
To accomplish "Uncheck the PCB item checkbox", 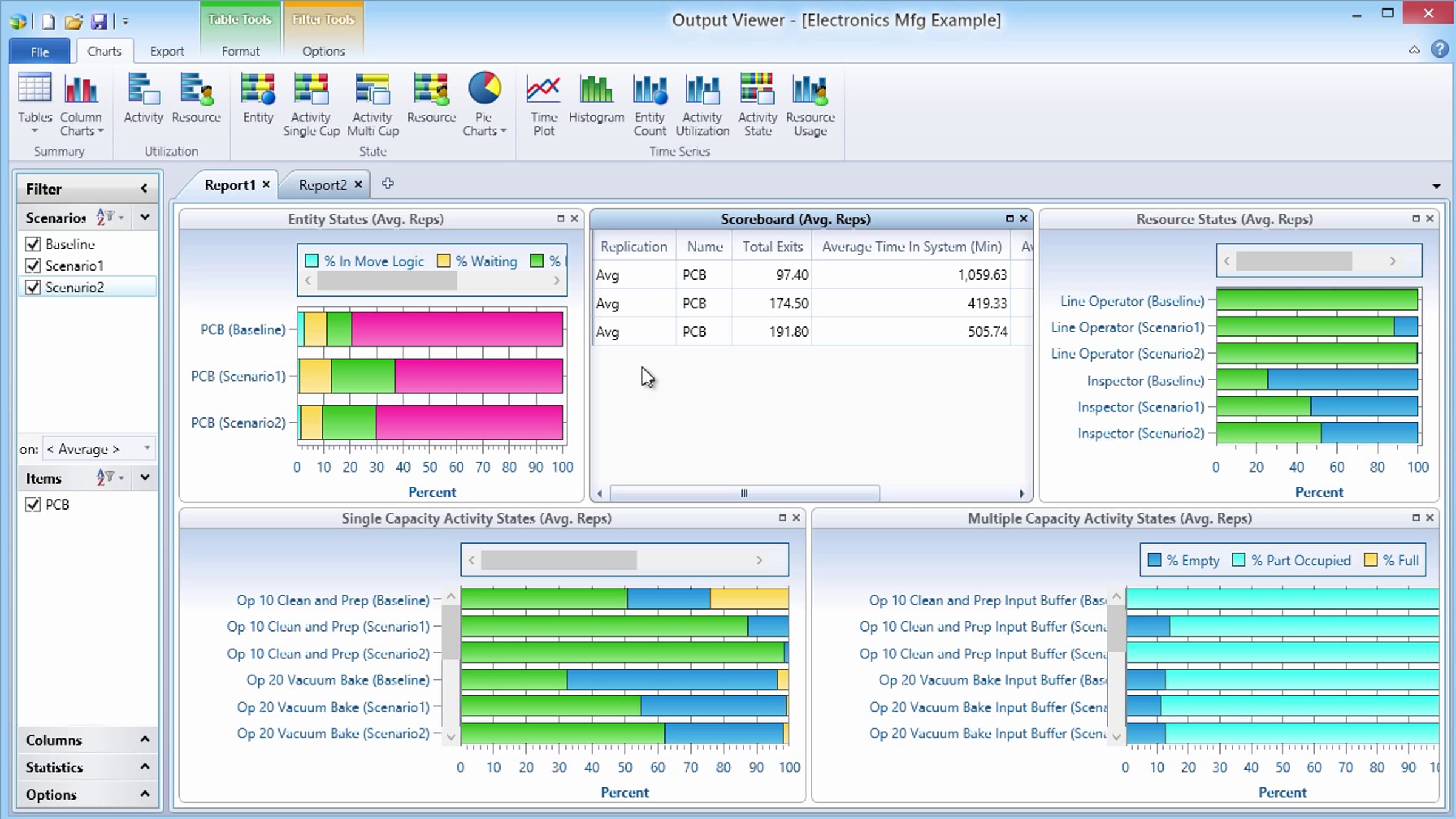I will click(33, 505).
